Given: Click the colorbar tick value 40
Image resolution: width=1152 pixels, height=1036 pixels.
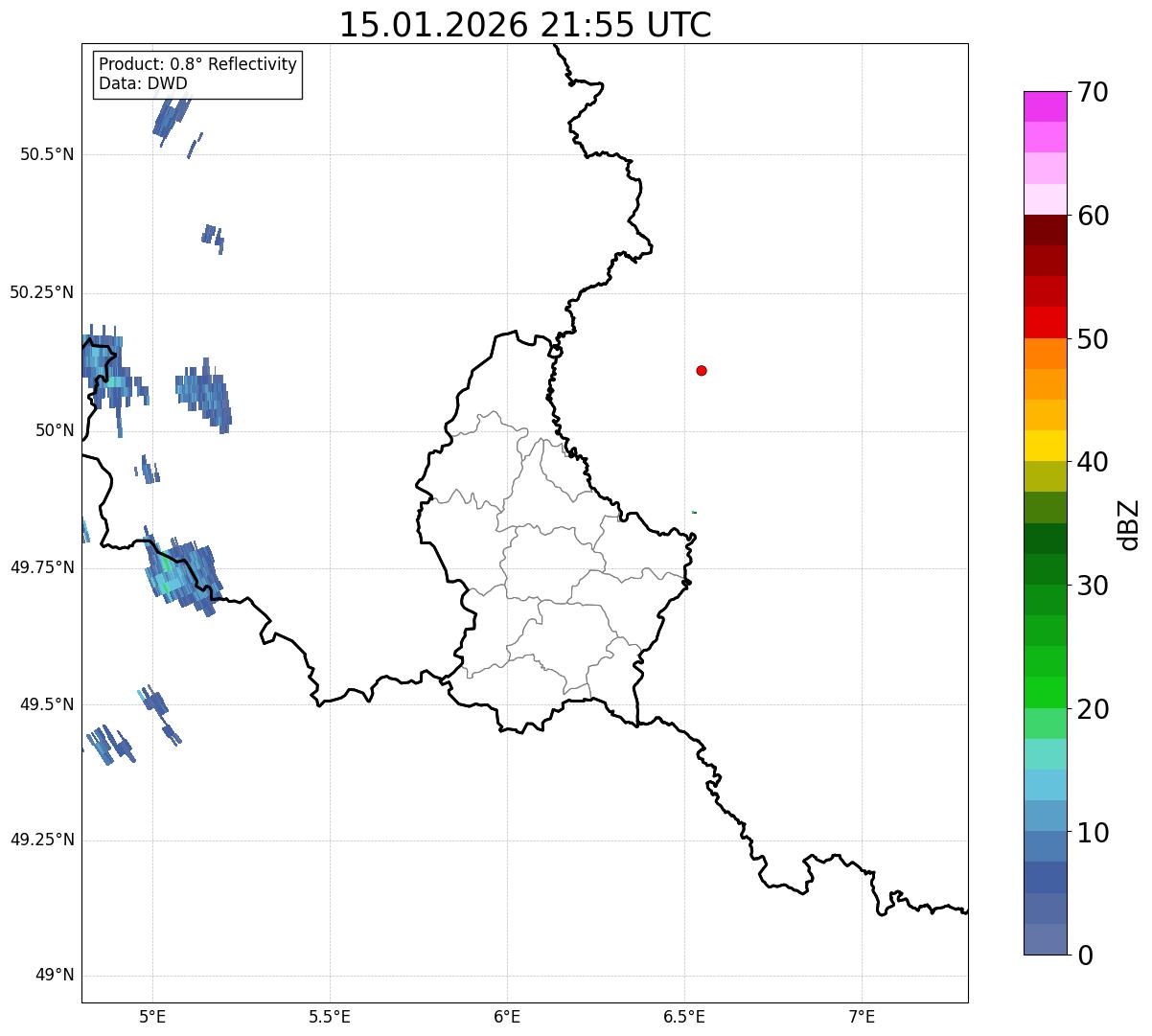Looking at the screenshot, I should [x=1093, y=462].
